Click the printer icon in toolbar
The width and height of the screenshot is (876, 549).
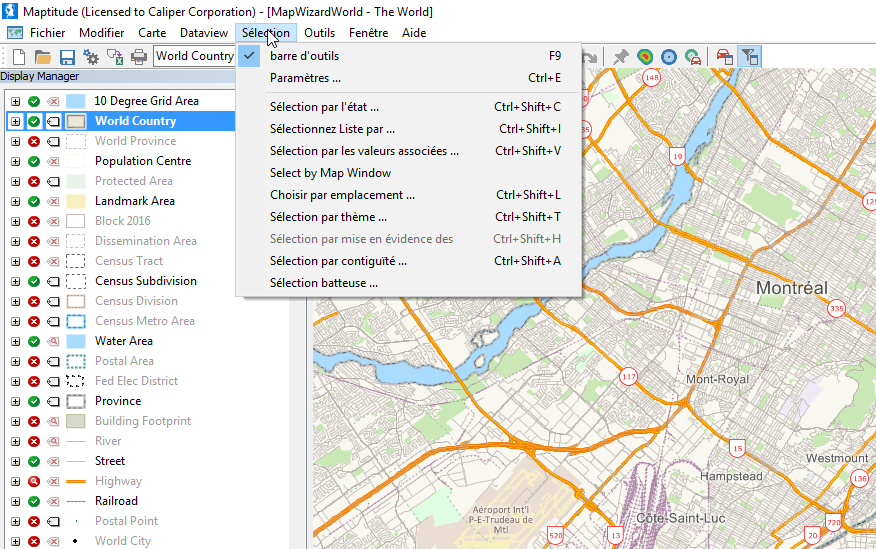click(139, 57)
